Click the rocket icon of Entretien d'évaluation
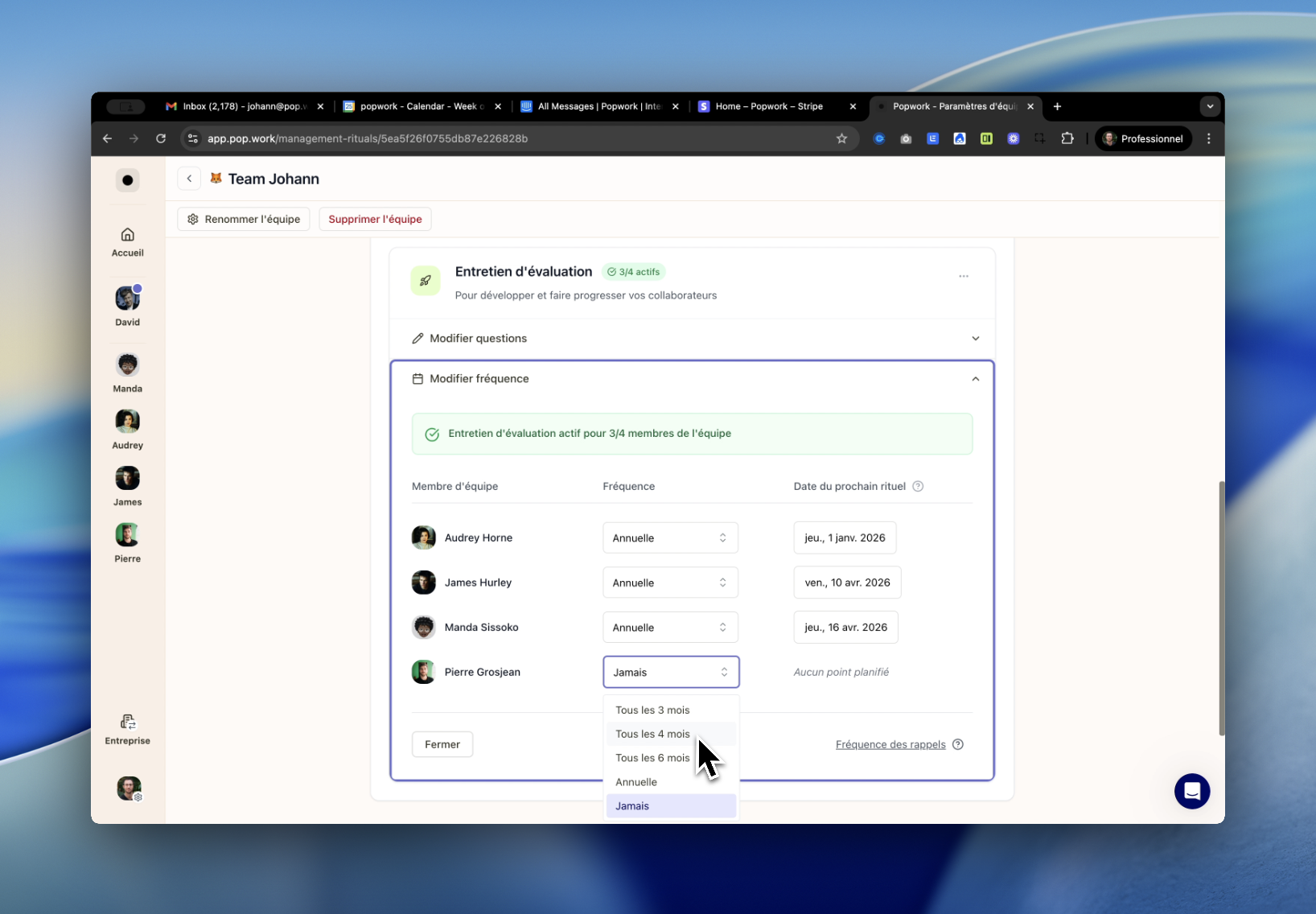This screenshot has height=914, width=1316. point(426,281)
